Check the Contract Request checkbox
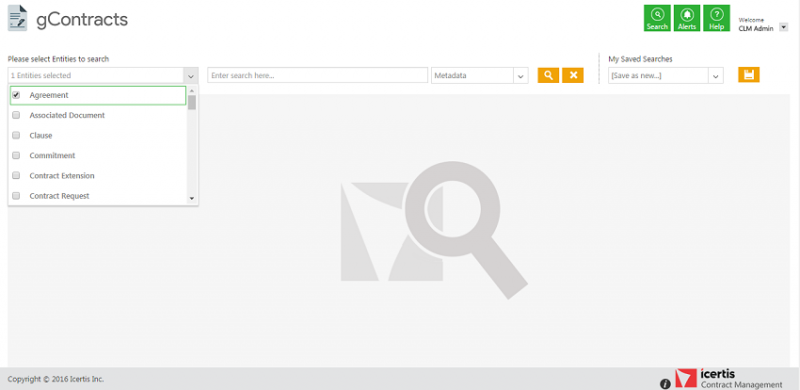The width and height of the screenshot is (800, 390). coord(16,196)
